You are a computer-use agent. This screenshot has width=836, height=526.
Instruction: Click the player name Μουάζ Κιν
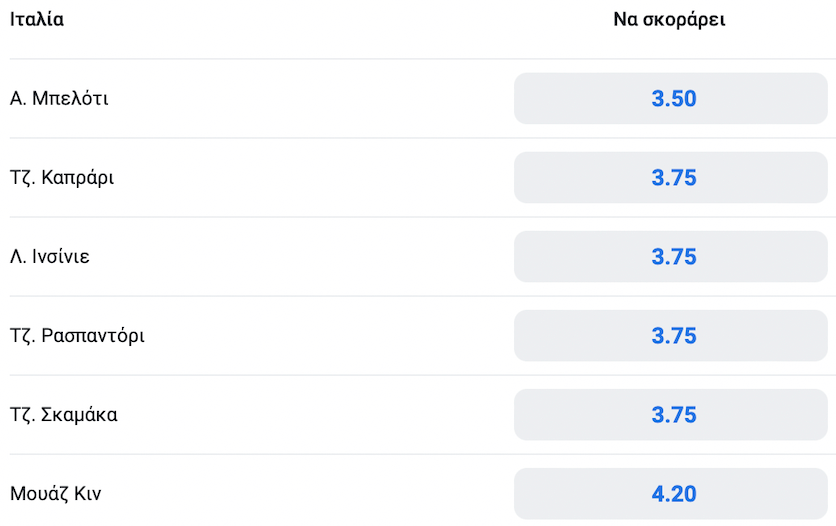click(55, 493)
